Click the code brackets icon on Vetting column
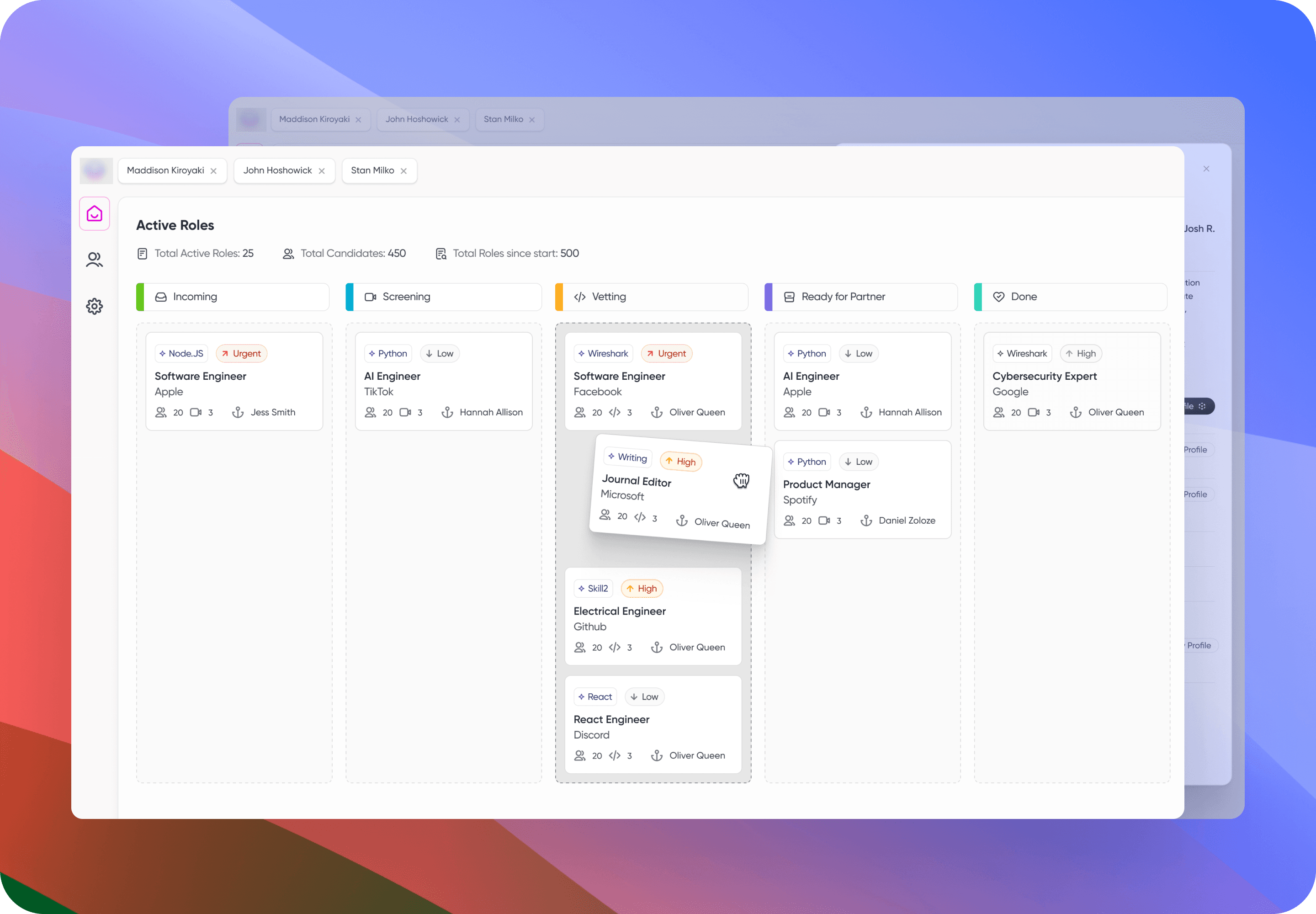 (579, 297)
